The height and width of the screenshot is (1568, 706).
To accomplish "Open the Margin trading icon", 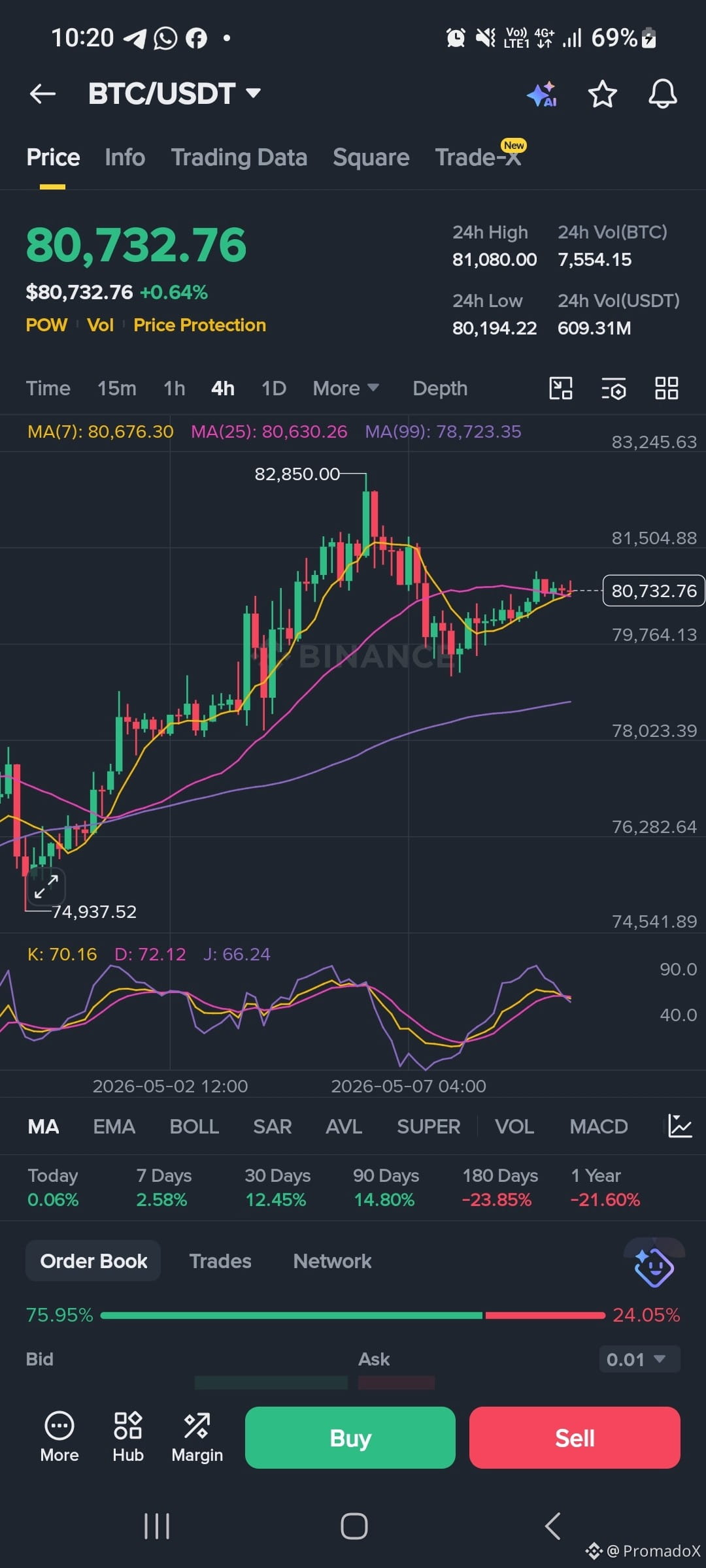I will click(x=197, y=1437).
